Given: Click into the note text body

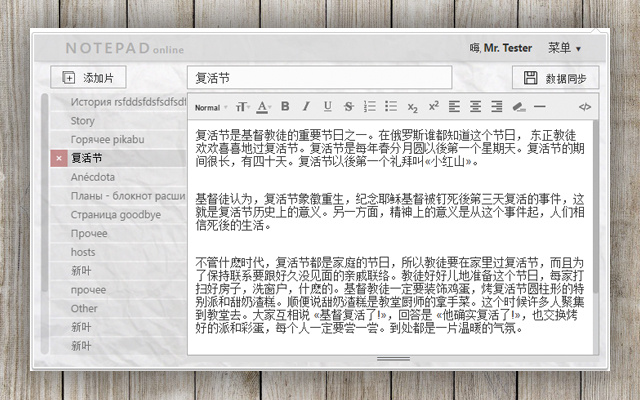Looking at the screenshot, I should [390, 237].
